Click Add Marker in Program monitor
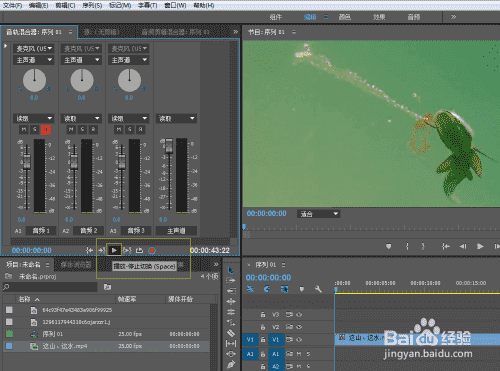 click(x=388, y=246)
